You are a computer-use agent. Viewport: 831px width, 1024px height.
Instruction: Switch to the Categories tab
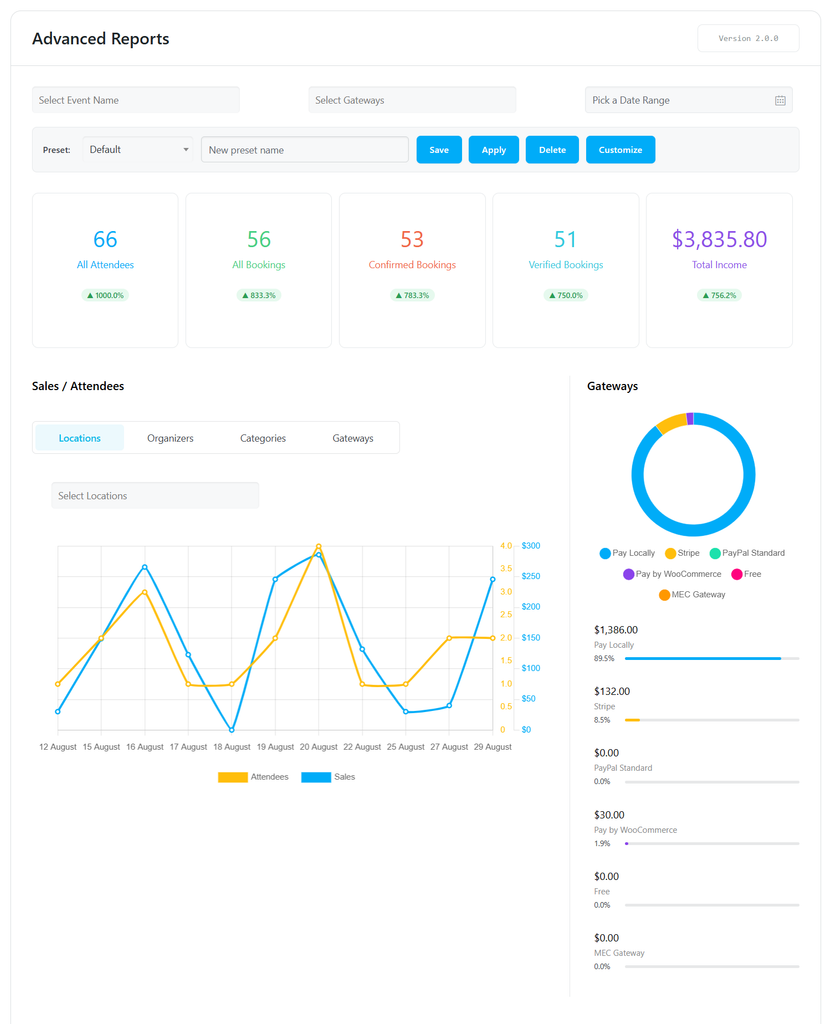point(263,438)
